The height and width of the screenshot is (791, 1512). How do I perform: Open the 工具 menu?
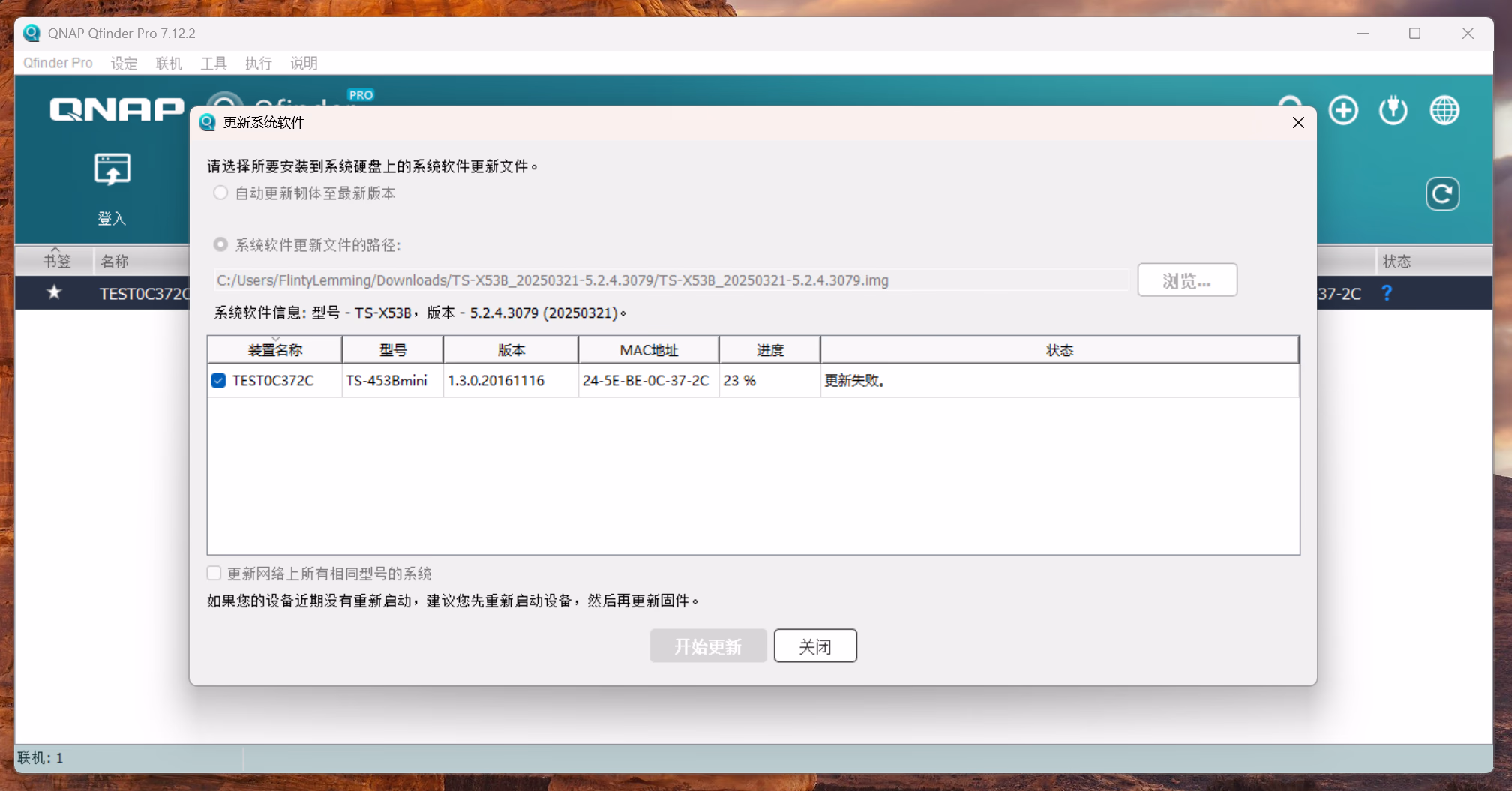214,63
